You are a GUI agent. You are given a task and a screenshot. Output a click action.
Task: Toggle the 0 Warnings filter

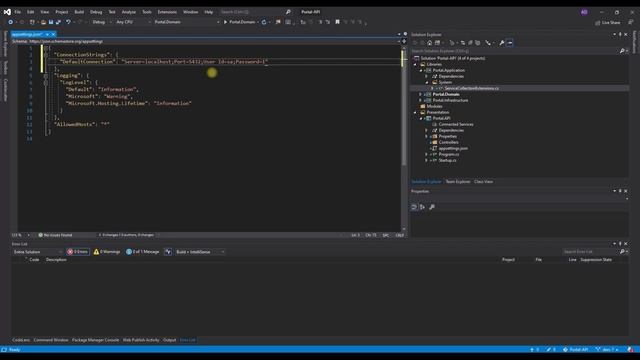pos(107,252)
